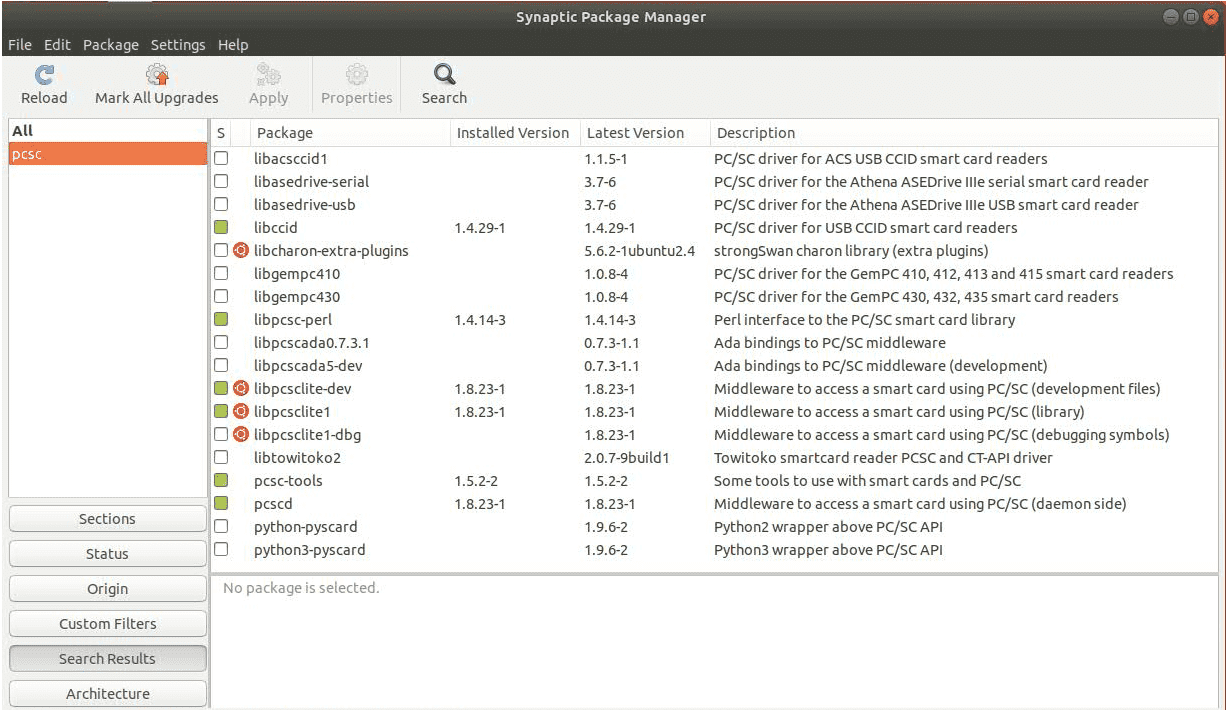Select the libccid package name
Screen dimensions: 1226x710
[276, 228]
